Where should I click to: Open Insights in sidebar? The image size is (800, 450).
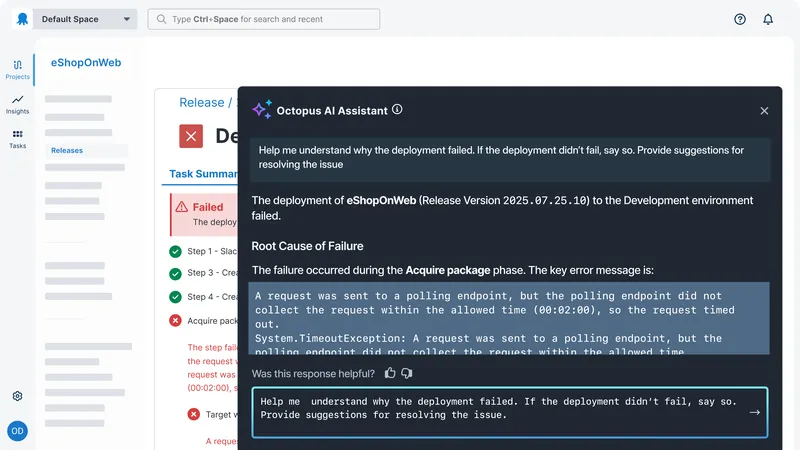click(17, 104)
